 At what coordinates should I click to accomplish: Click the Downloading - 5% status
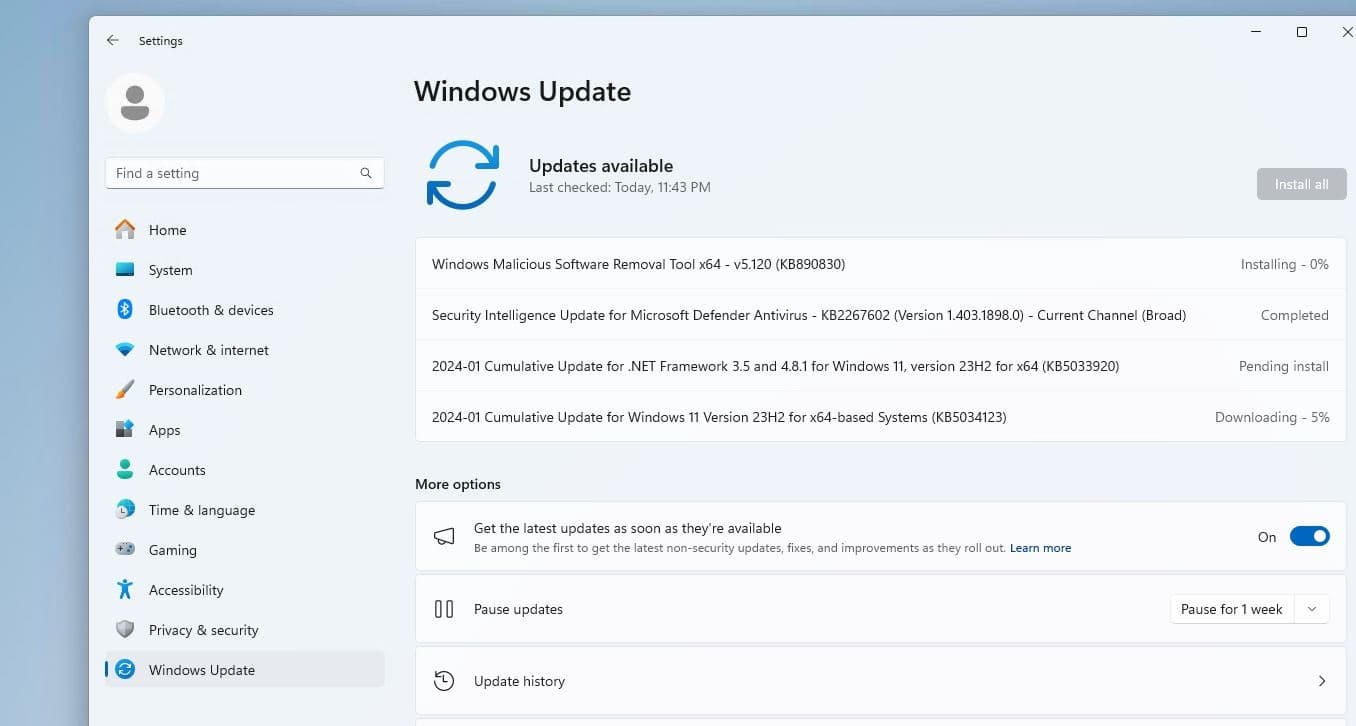click(1272, 417)
